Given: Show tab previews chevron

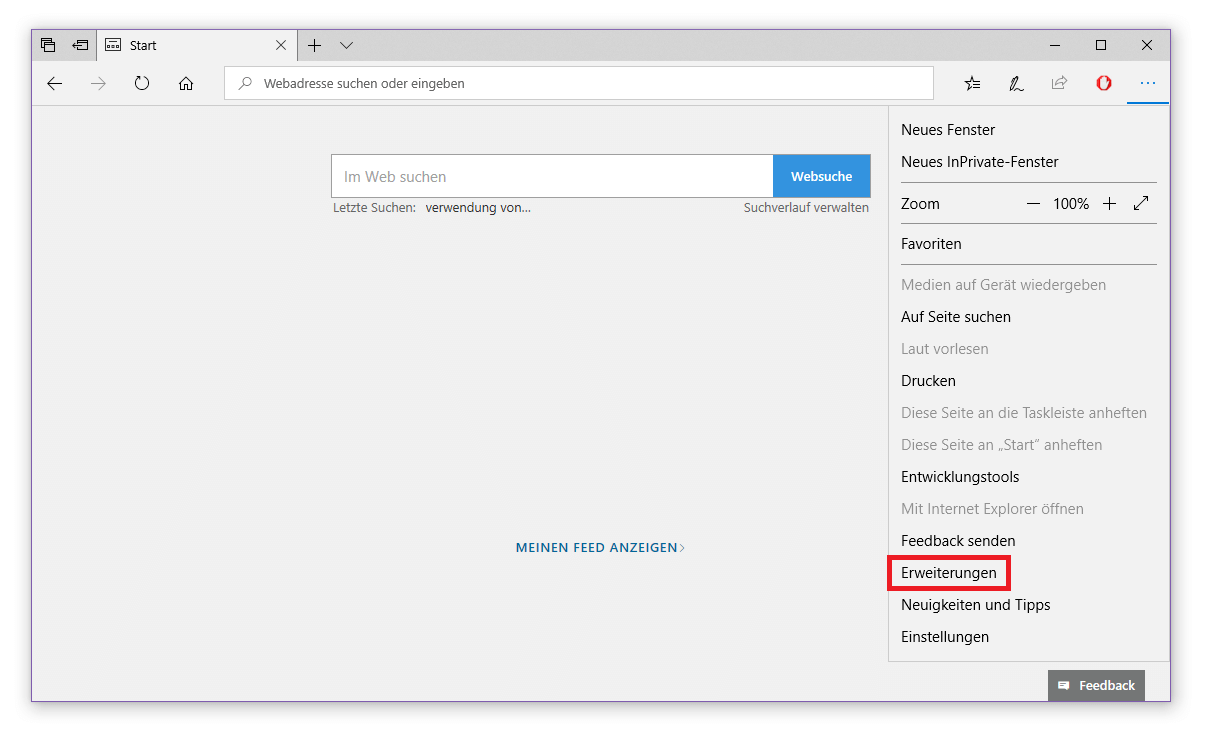Looking at the screenshot, I should click(x=346, y=45).
